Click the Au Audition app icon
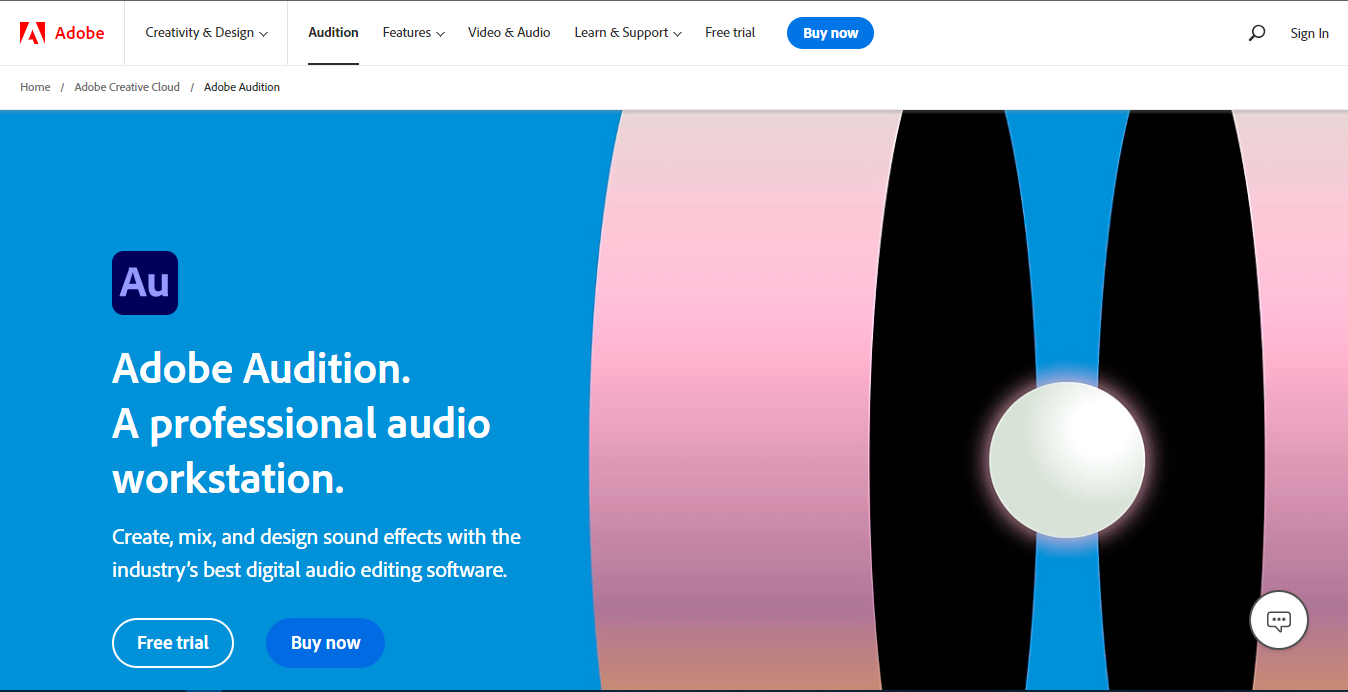Image resolution: width=1348 pixels, height=692 pixels. [x=145, y=283]
